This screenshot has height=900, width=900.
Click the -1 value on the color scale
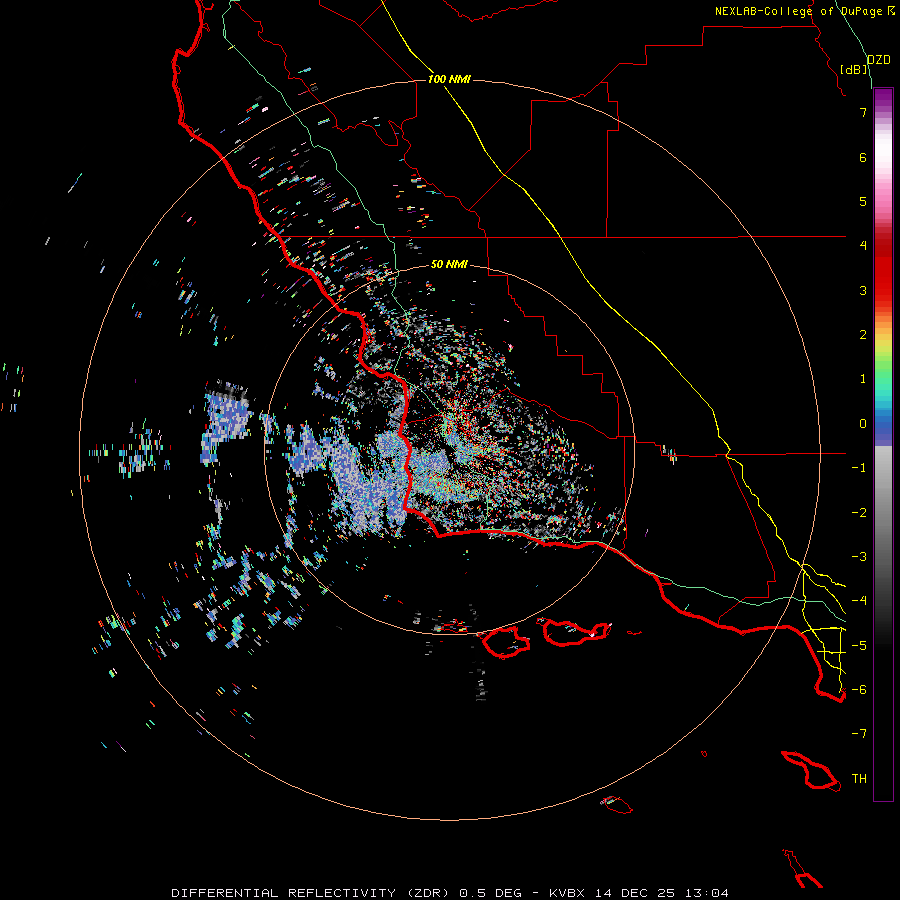(x=859, y=468)
